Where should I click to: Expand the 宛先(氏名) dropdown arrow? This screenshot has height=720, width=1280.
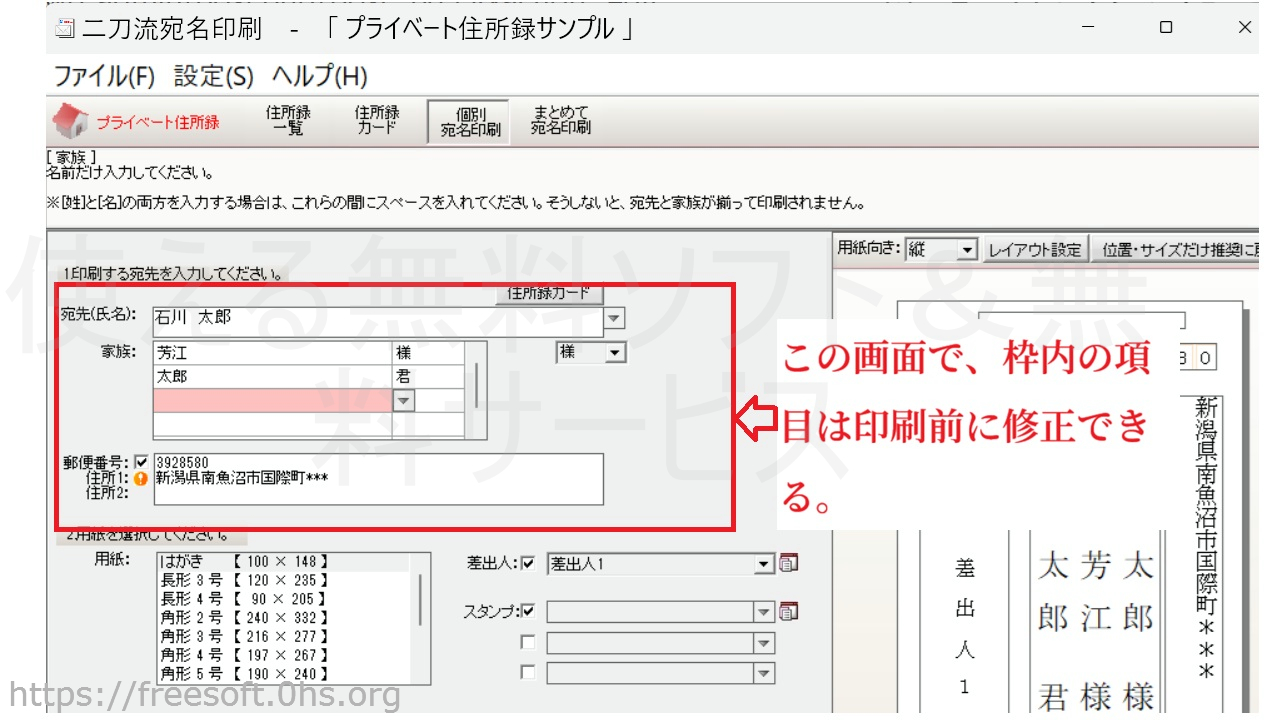[x=614, y=319]
